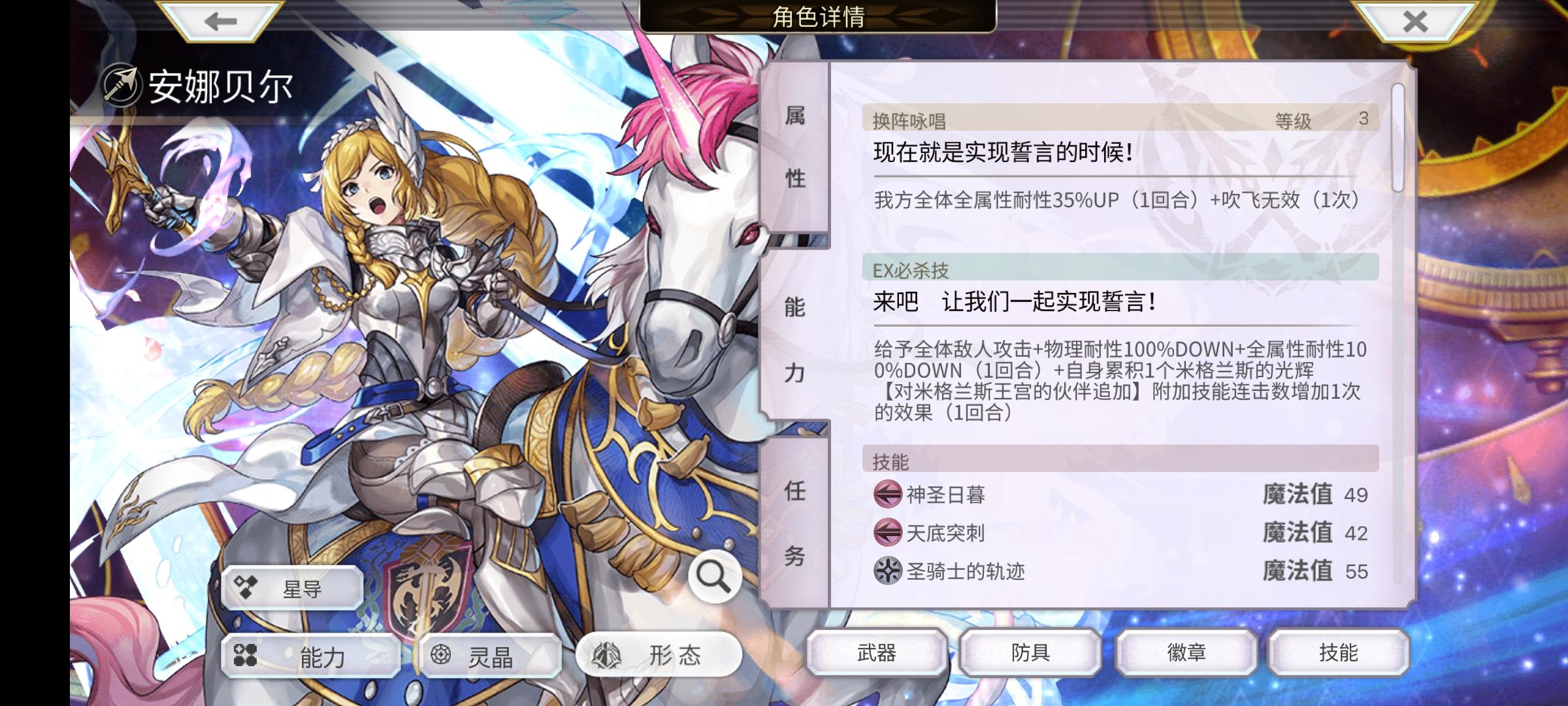
Task: Switch to the 任务 side tab
Action: point(795,523)
